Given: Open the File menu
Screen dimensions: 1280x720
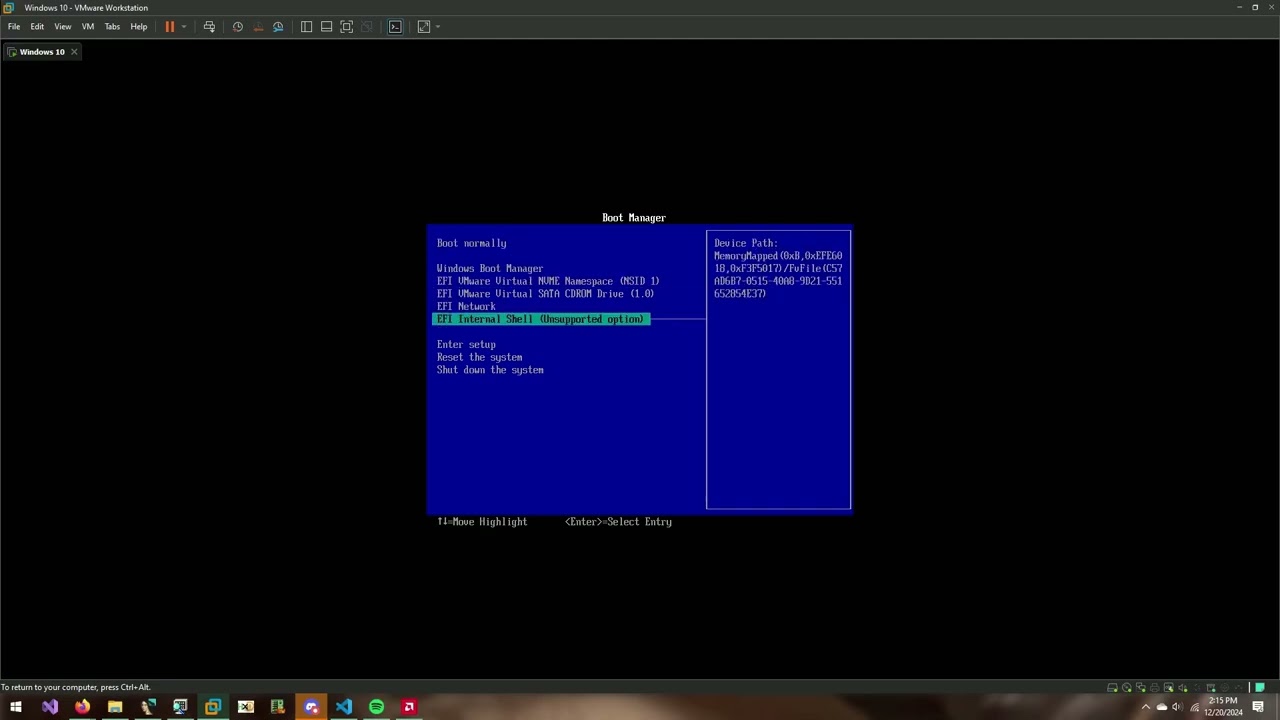Looking at the screenshot, I should [x=14, y=27].
